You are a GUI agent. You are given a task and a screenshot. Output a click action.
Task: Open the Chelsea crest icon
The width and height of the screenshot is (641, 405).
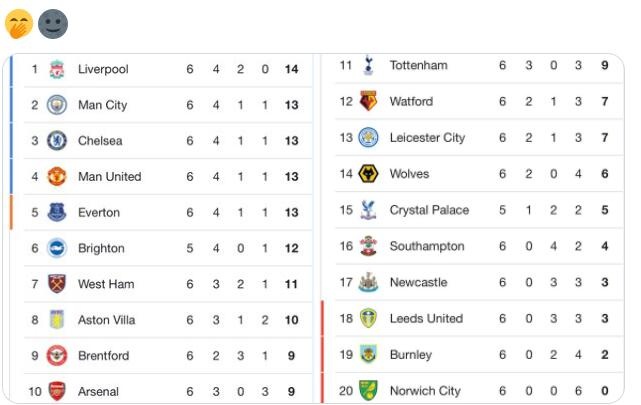(x=57, y=141)
